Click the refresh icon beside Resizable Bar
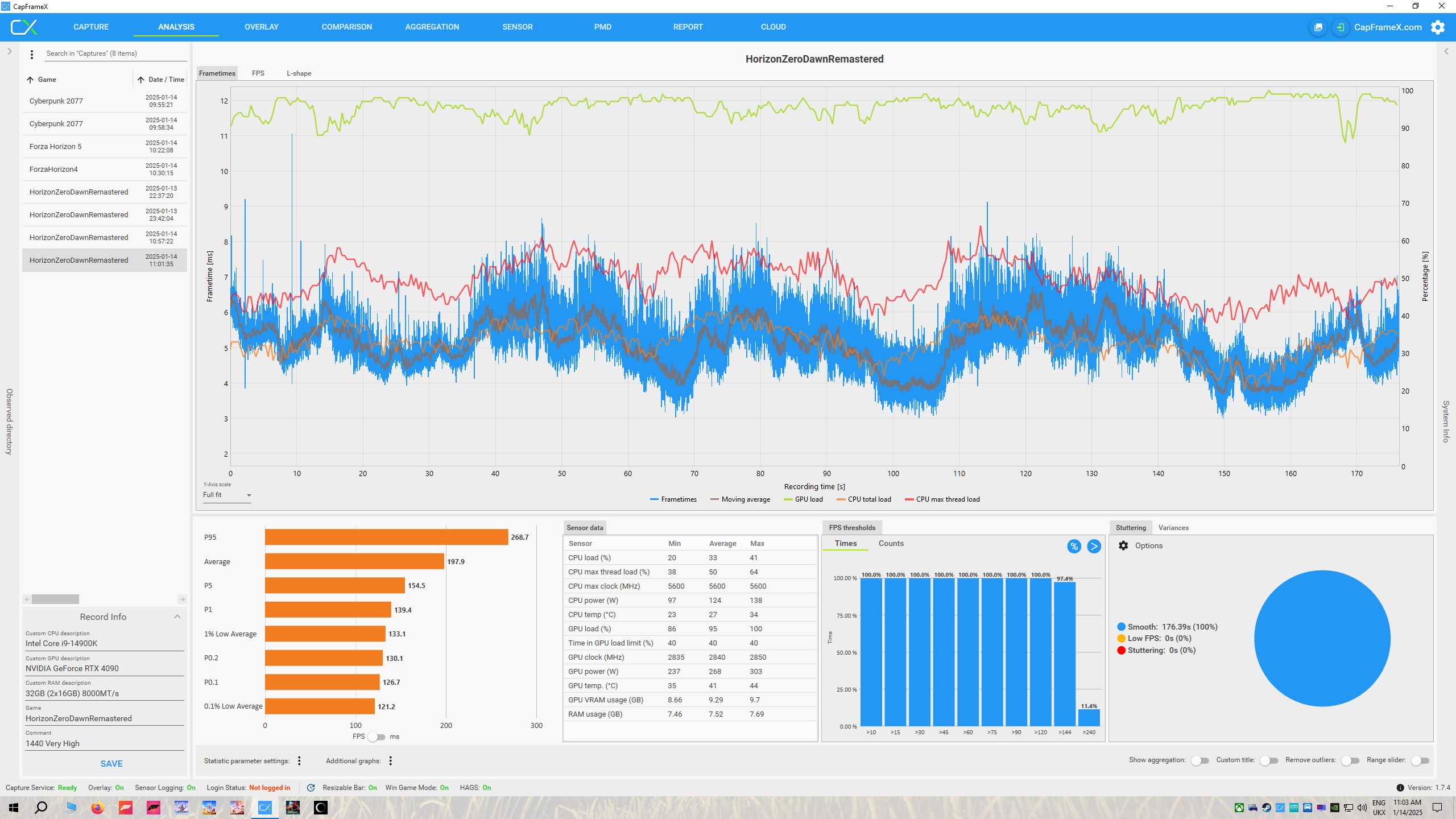The width and height of the screenshot is (1456, 819). (x=311, y=788)
